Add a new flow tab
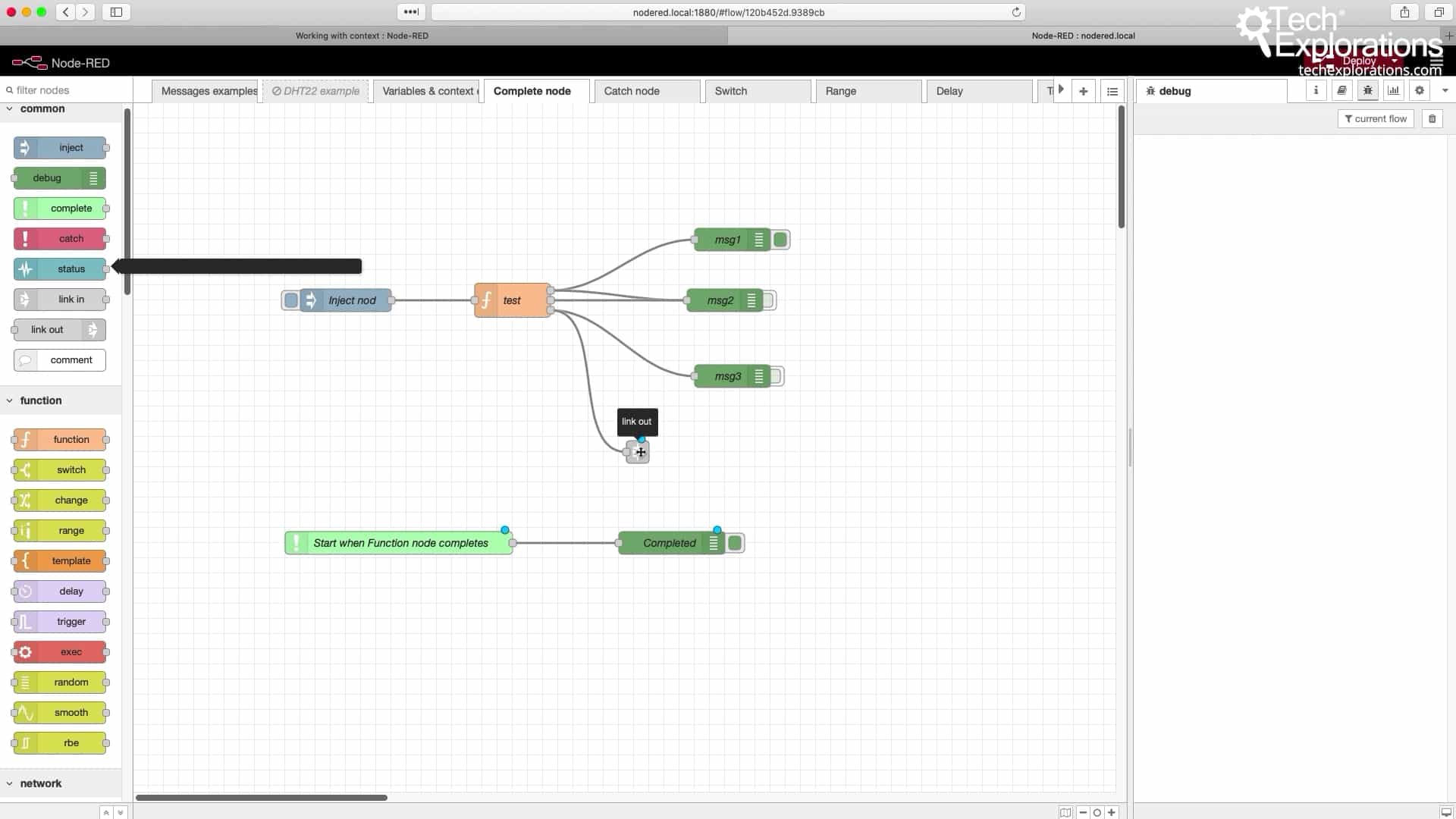Screen dimensions: 1456x819 pyautogui.click(x=1083, y=91)
